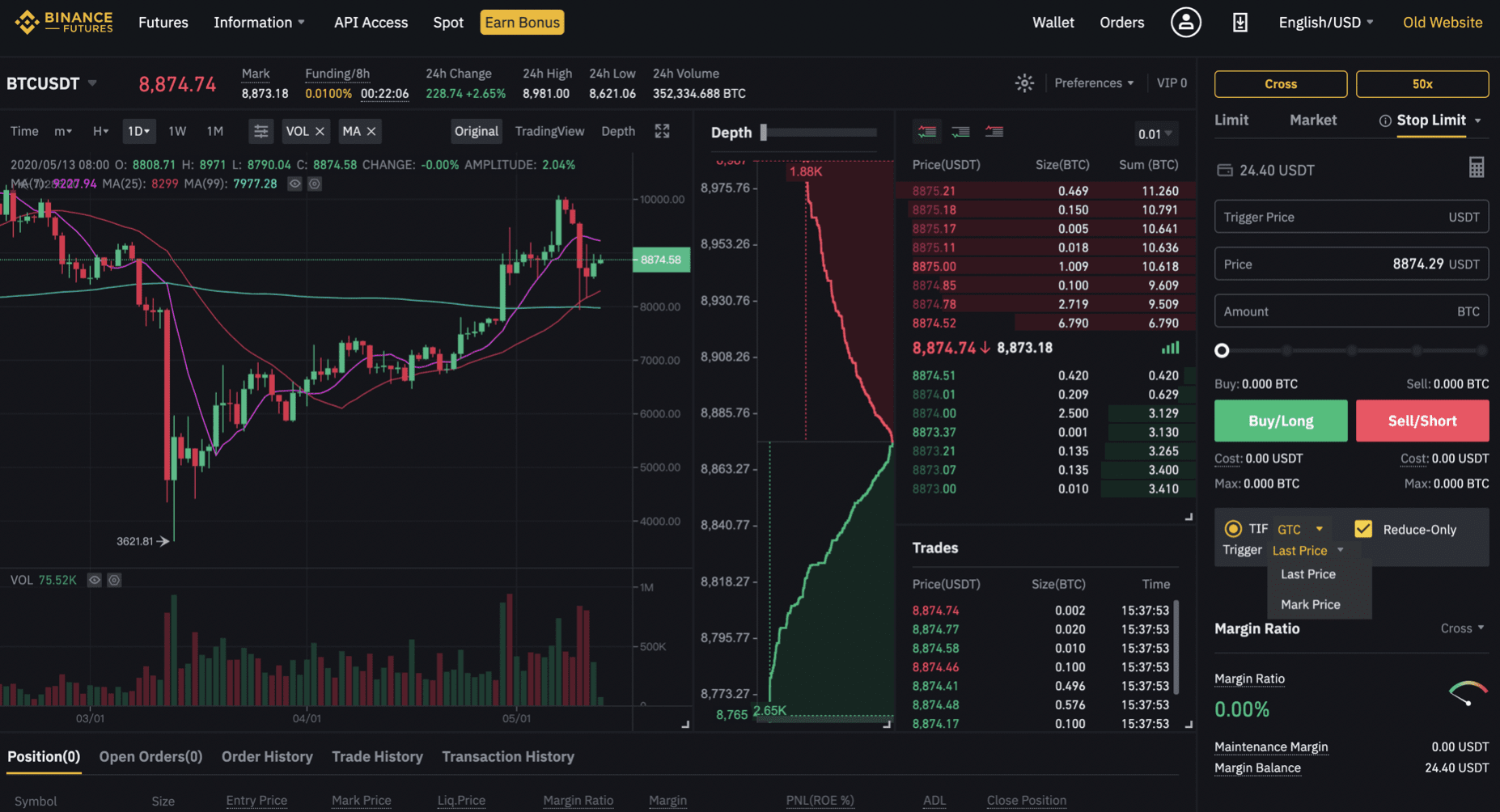Open the hours interval dropdown
Screen dimensions: 1500x812
coord(100,131)
